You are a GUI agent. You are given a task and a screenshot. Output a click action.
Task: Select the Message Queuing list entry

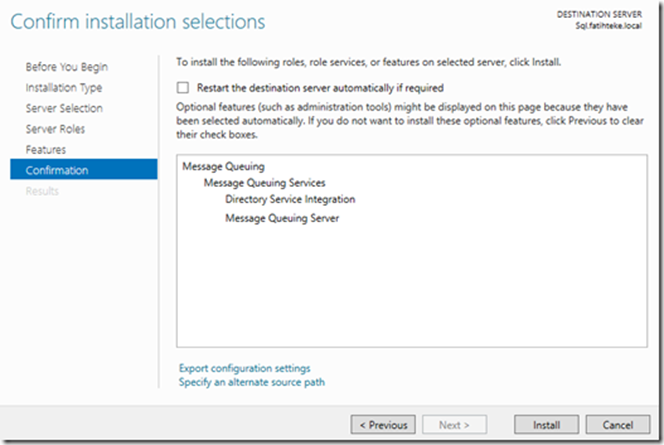[x=223, y=166]
